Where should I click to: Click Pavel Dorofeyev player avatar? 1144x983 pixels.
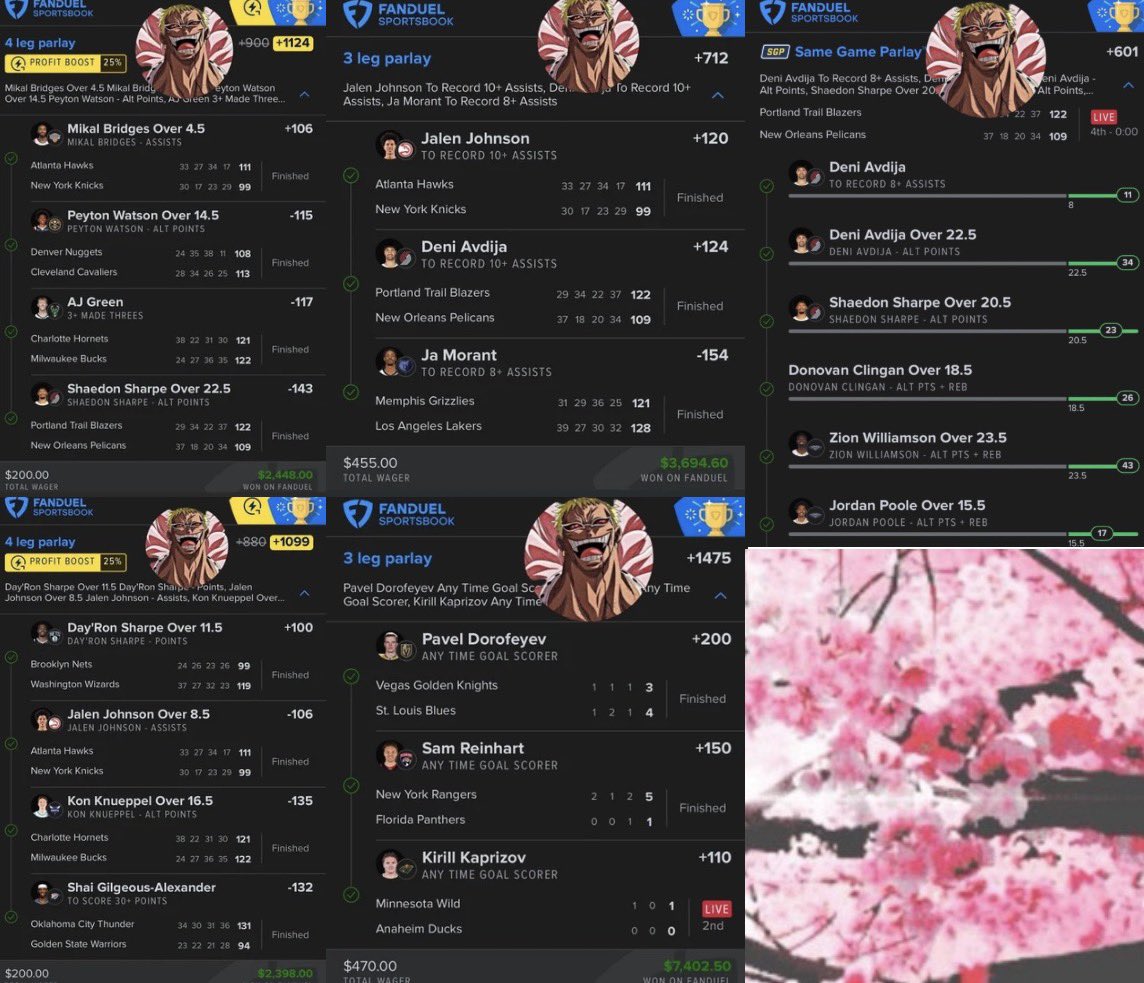point(395,646)
